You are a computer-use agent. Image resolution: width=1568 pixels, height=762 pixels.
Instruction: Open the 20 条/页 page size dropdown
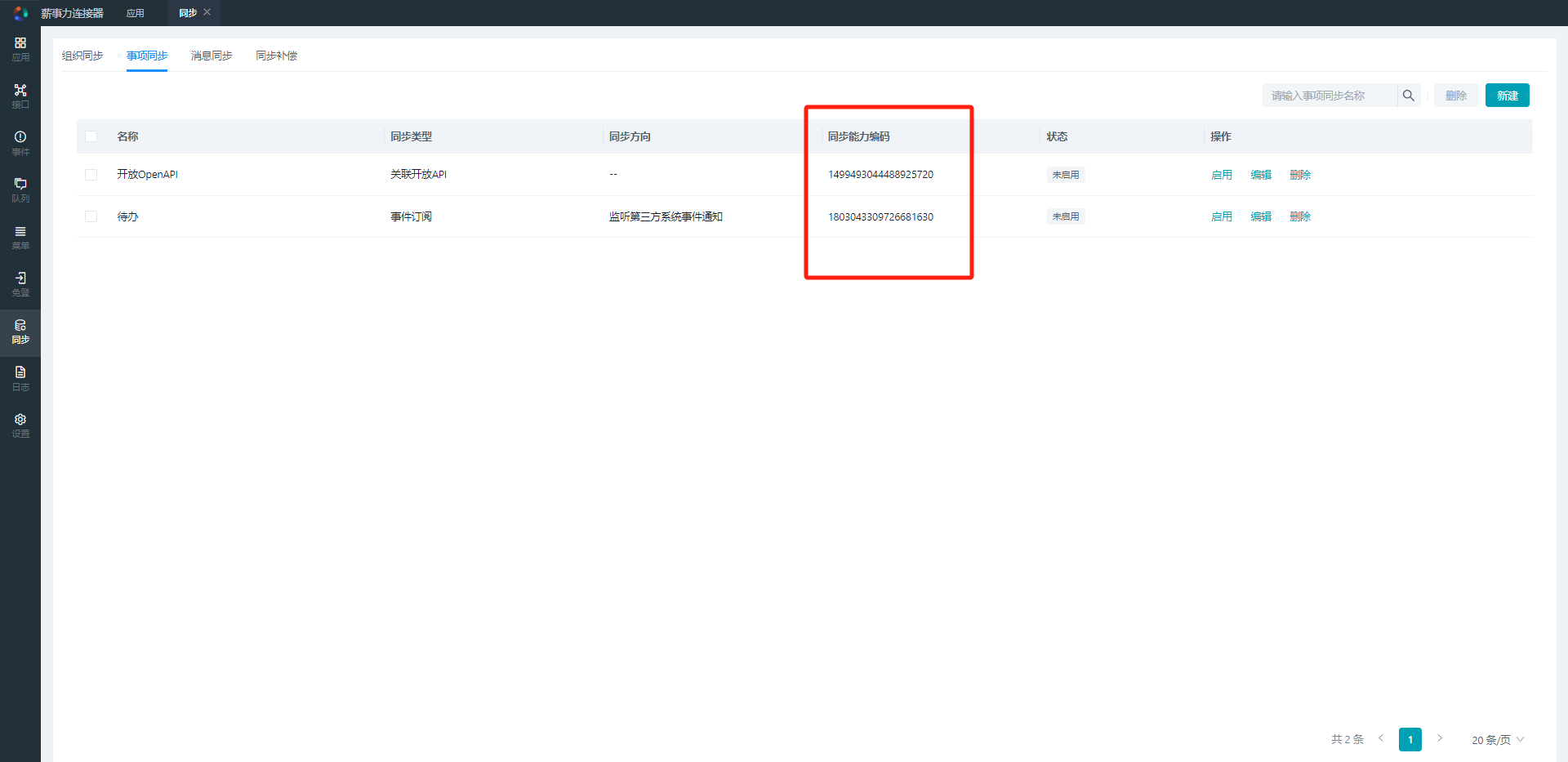(1498, 740)
